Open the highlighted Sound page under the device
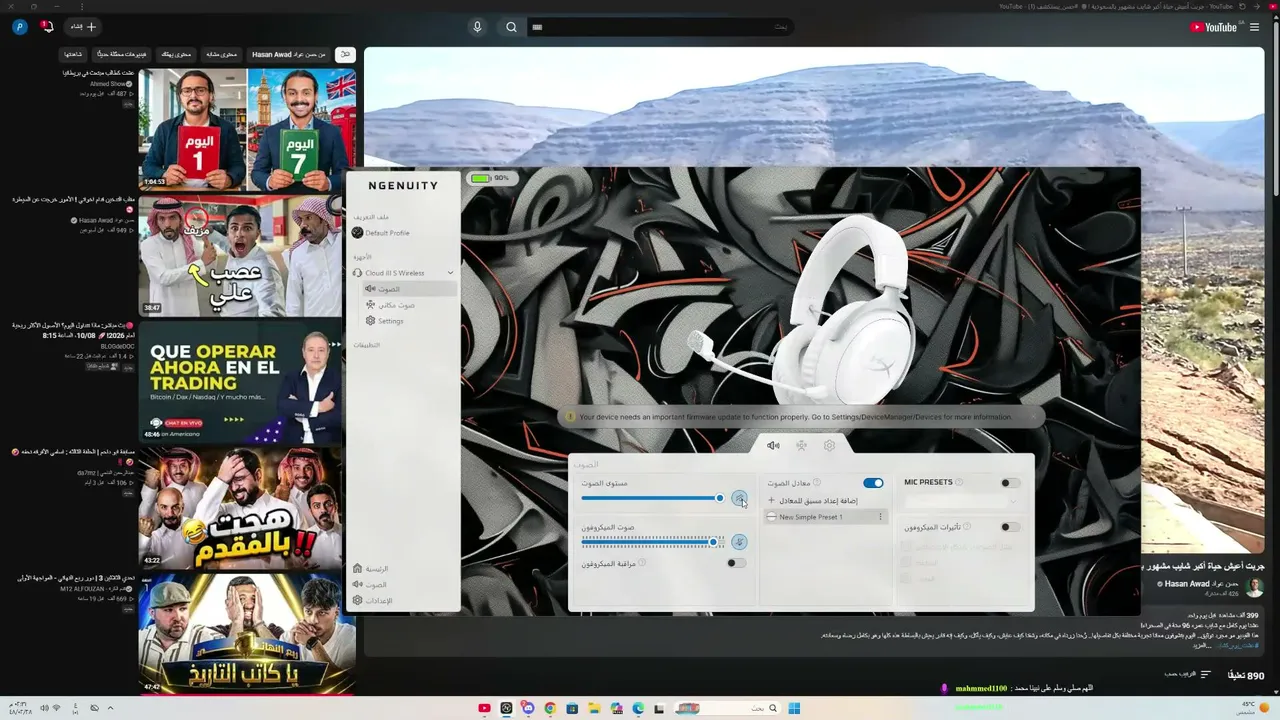1280x720 pixels. coord(410,289)
